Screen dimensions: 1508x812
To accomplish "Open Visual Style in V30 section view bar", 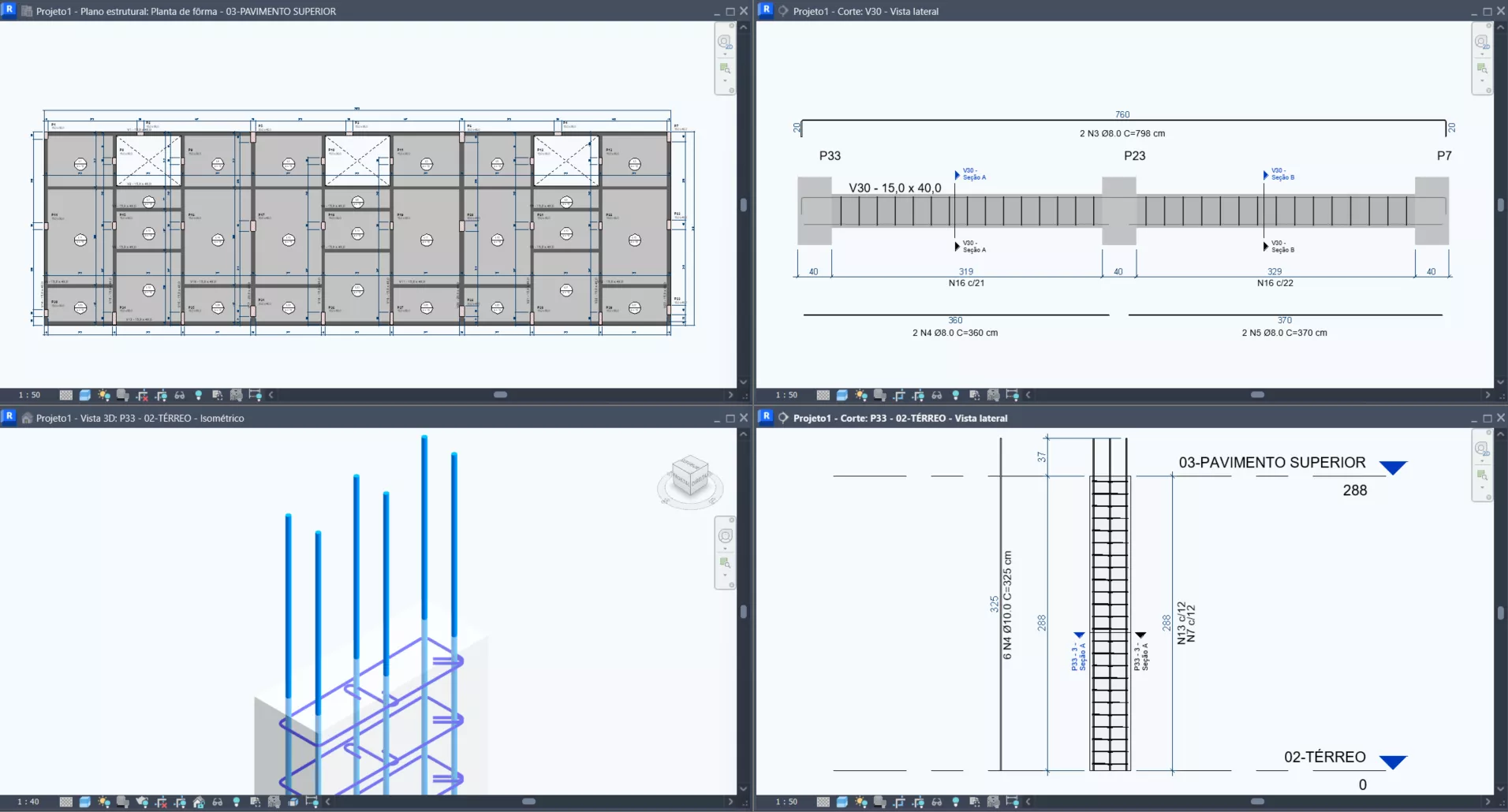I will (842, 395).
